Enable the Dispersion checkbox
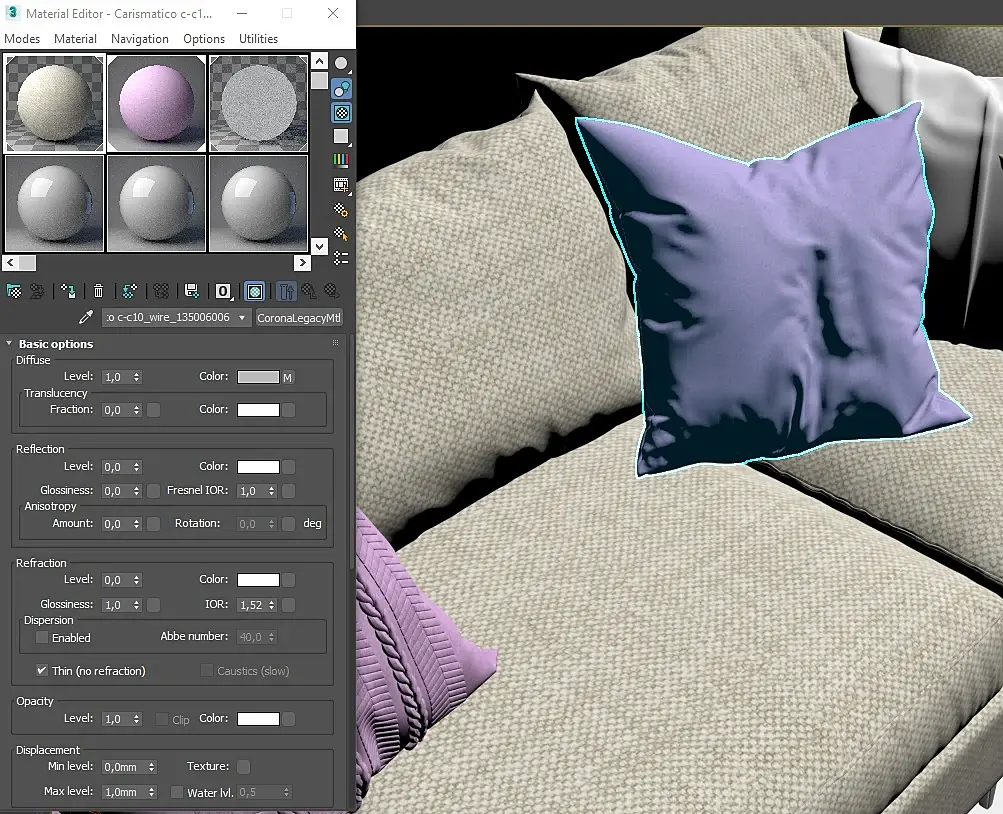The height and width of the screenshot is (814, 1003). [42, 638]
